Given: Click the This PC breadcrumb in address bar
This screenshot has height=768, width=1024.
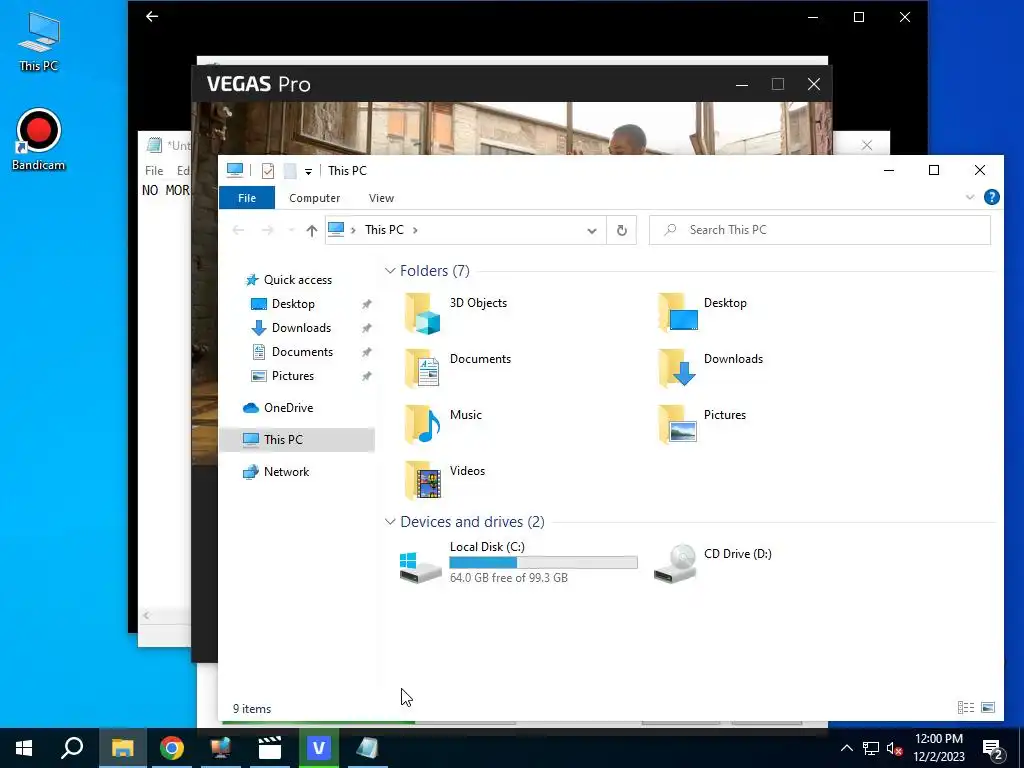Looking at the screenshot, I should click(384, 230).
